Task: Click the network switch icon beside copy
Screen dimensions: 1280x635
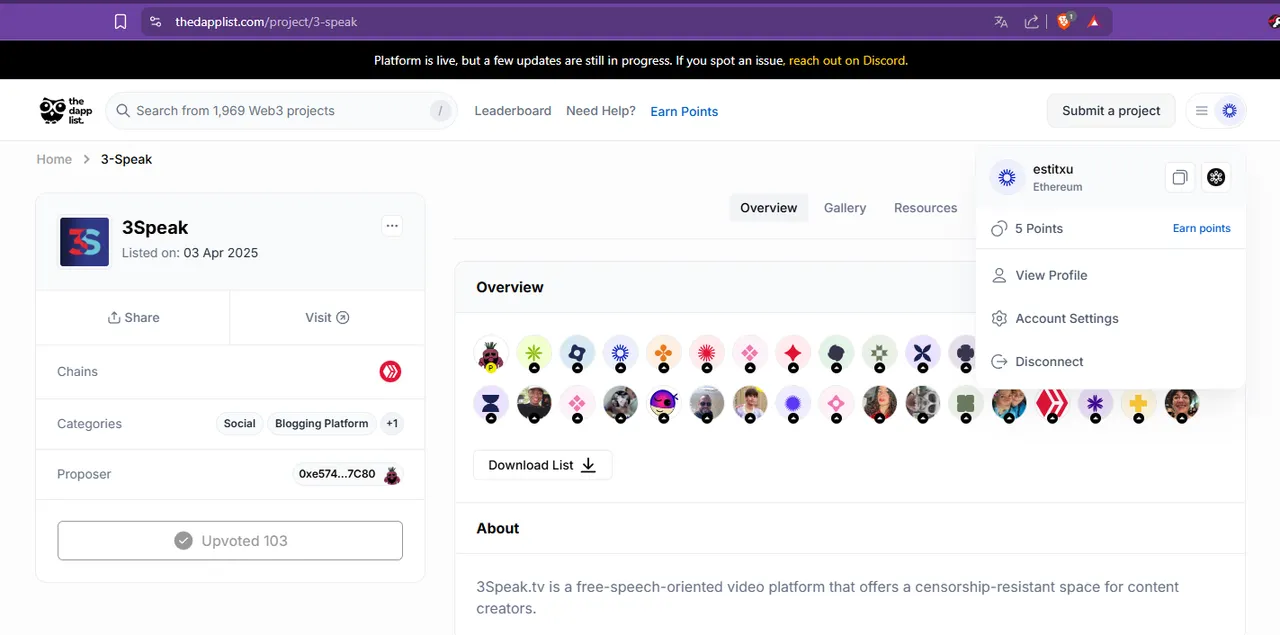Action: (1216, 177)
